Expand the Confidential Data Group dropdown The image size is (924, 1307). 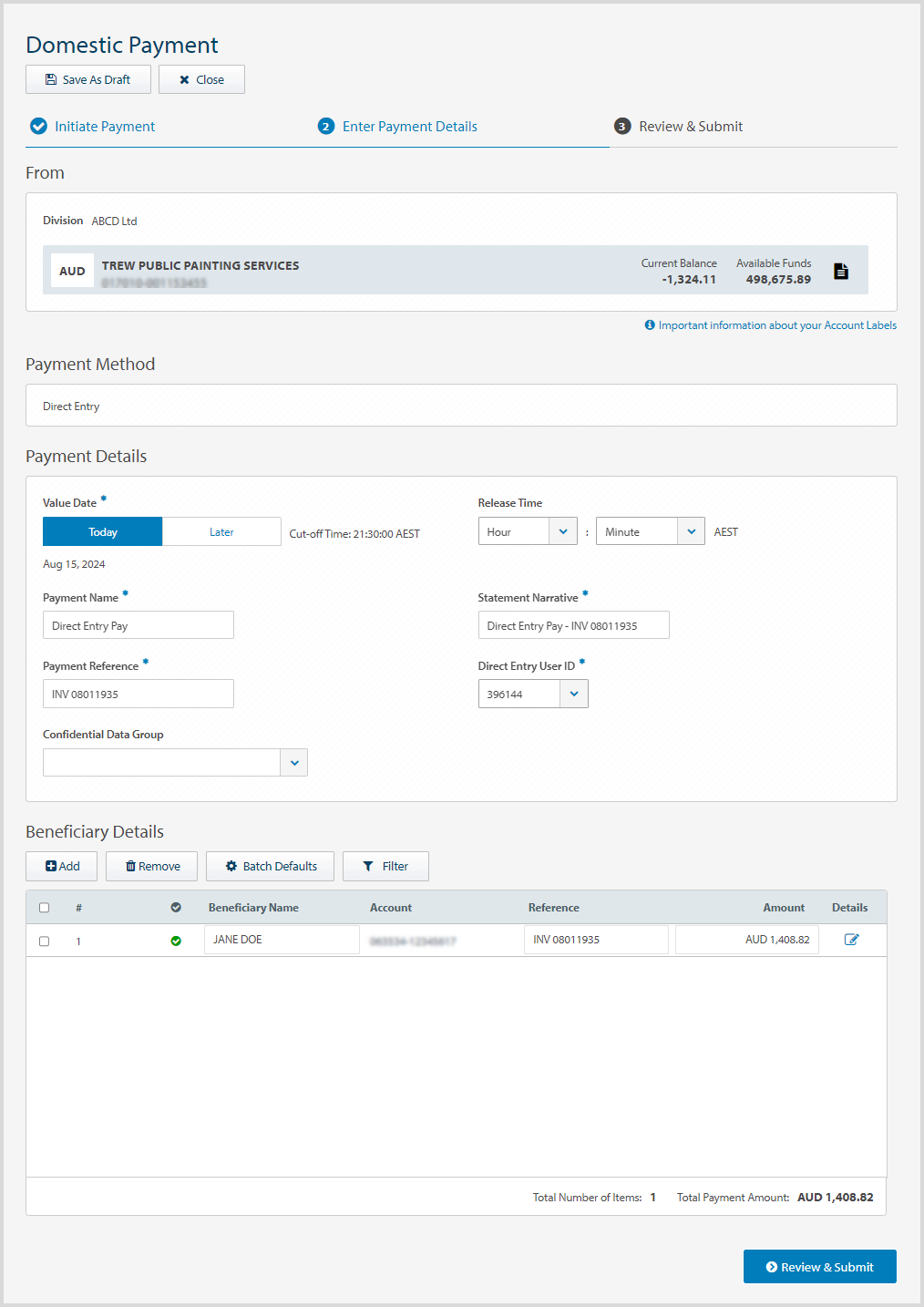tap(293, 762)
